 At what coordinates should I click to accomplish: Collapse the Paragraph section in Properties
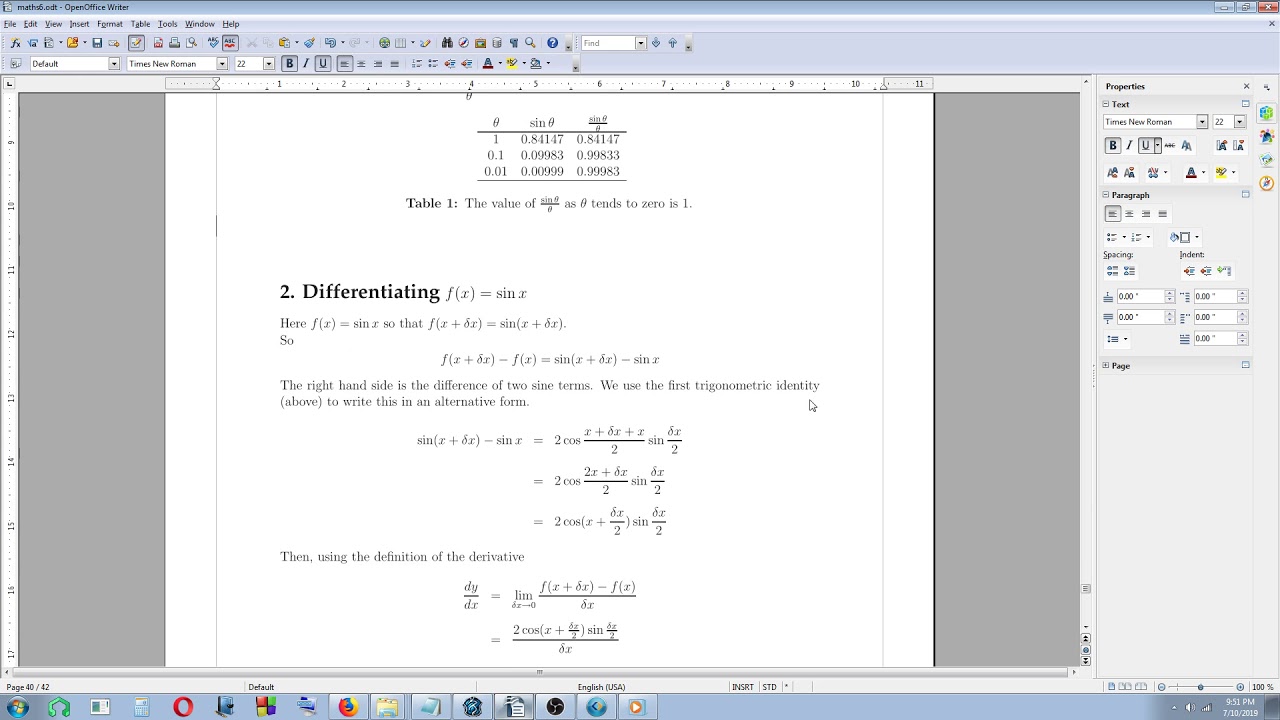(1106, 195)
